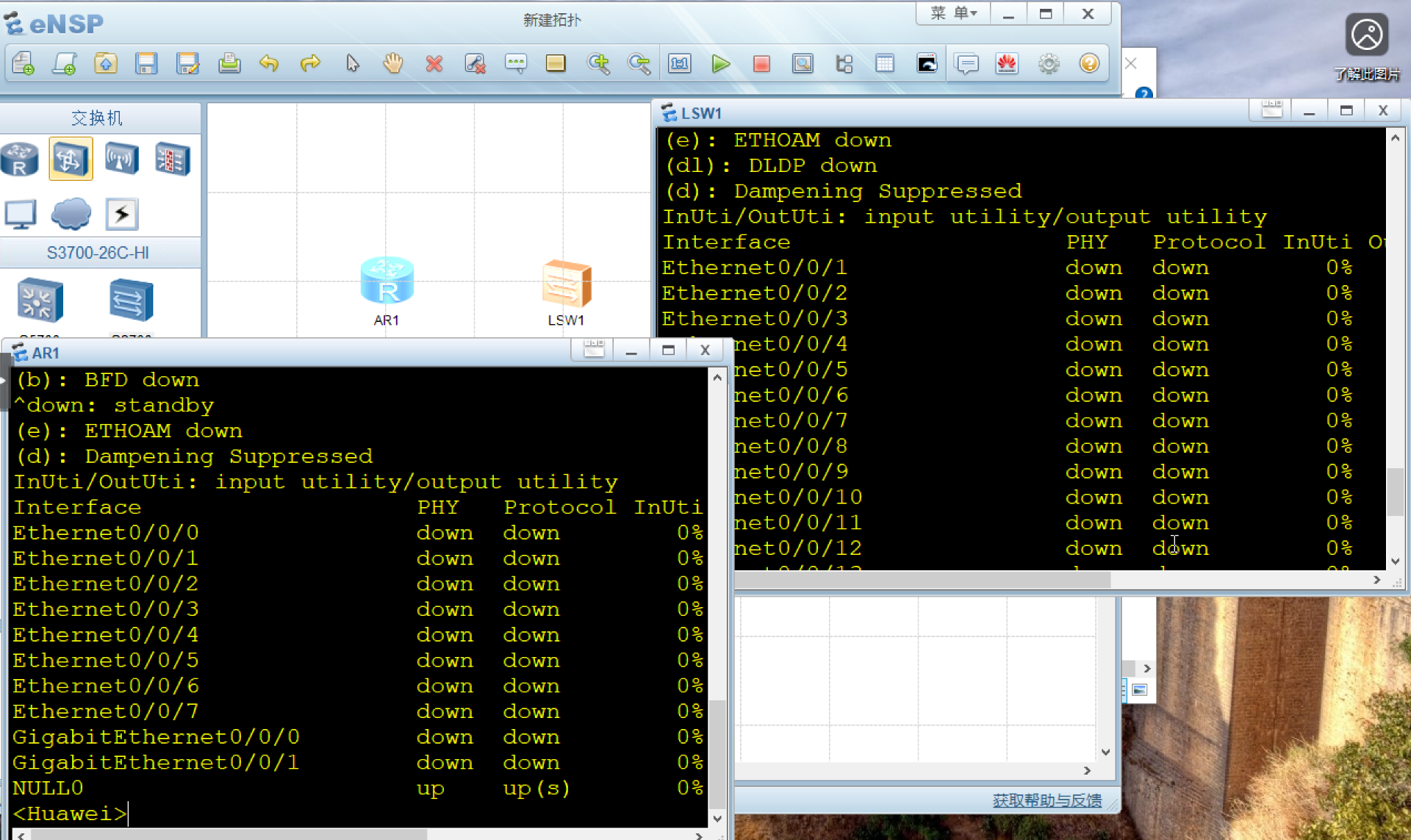Click the Zoom In magnifier icon
This screenshot has width=1411, height=840.
[x=598, y=64]
